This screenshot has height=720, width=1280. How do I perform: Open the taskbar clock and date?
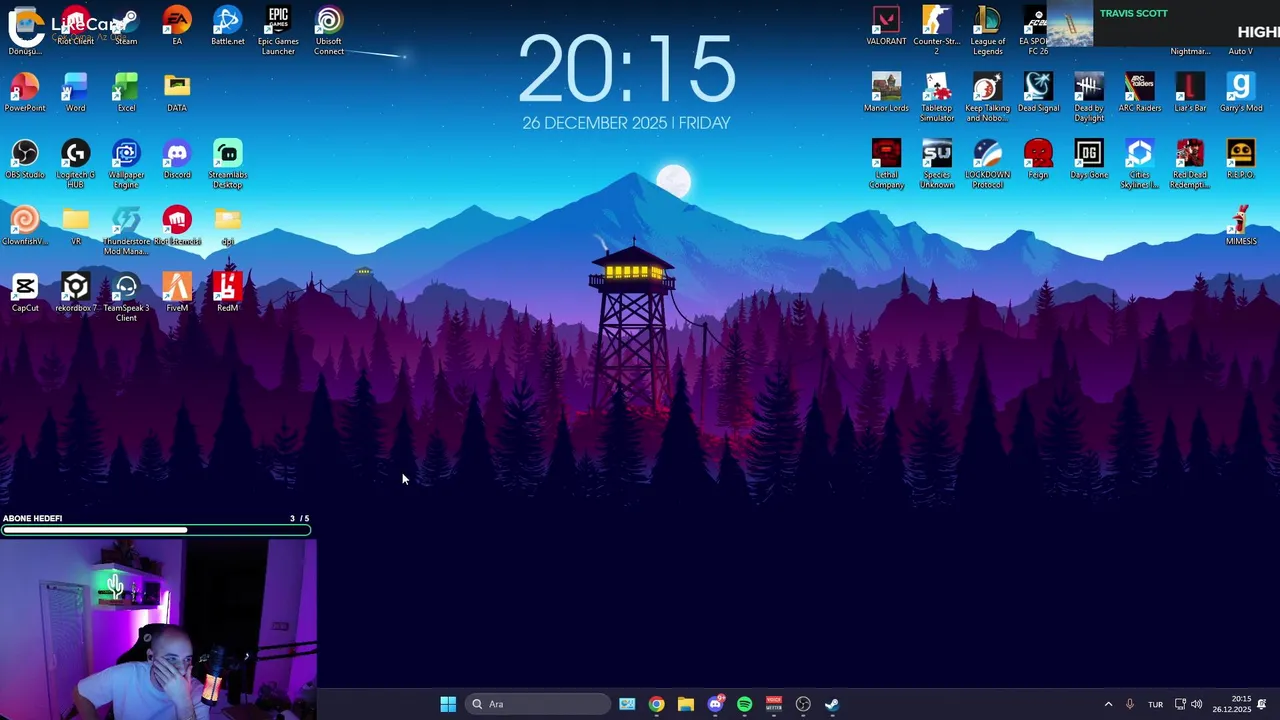1231,704
